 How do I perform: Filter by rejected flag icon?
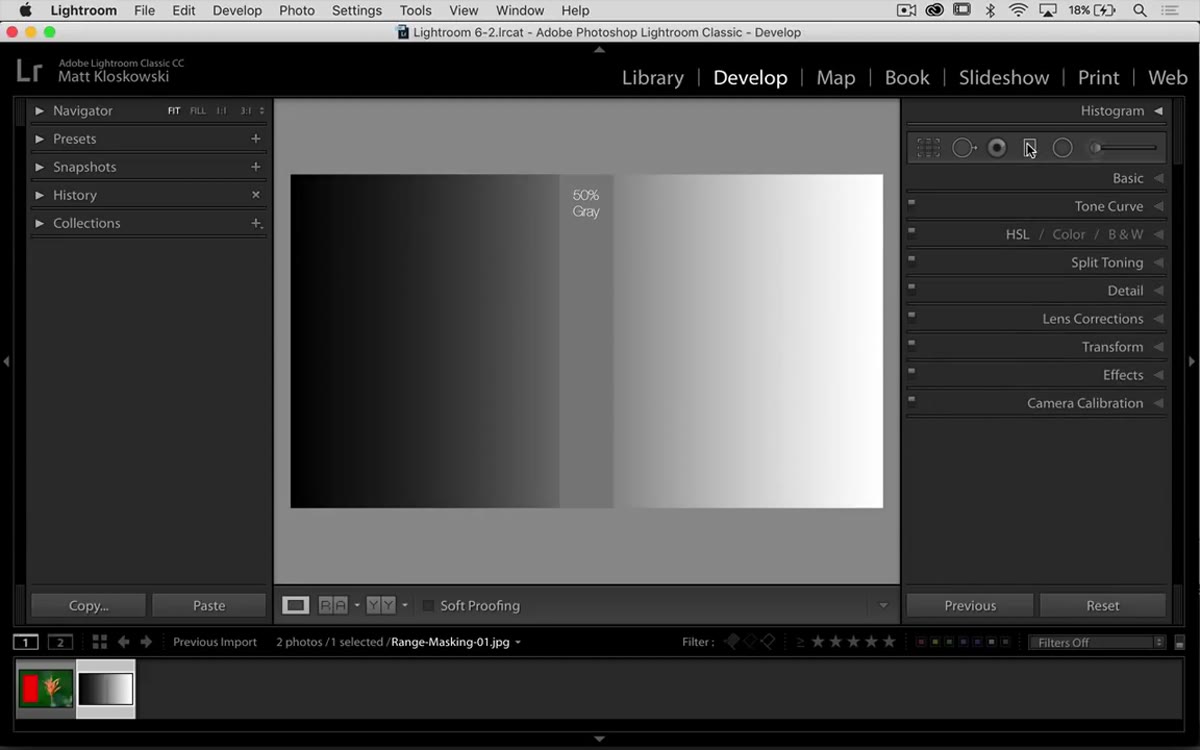(767, 642)
